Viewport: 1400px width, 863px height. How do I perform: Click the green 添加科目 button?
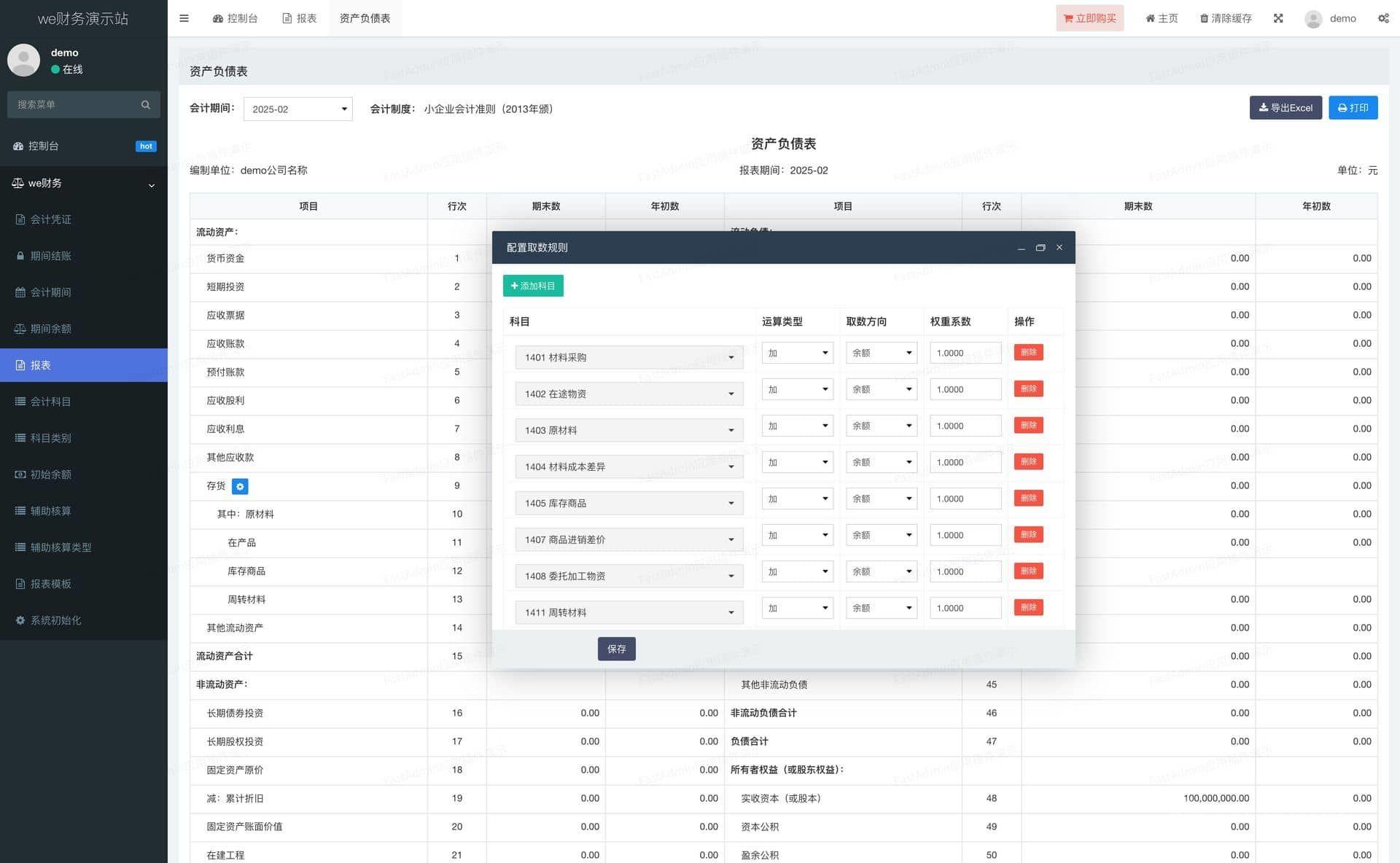533,286
